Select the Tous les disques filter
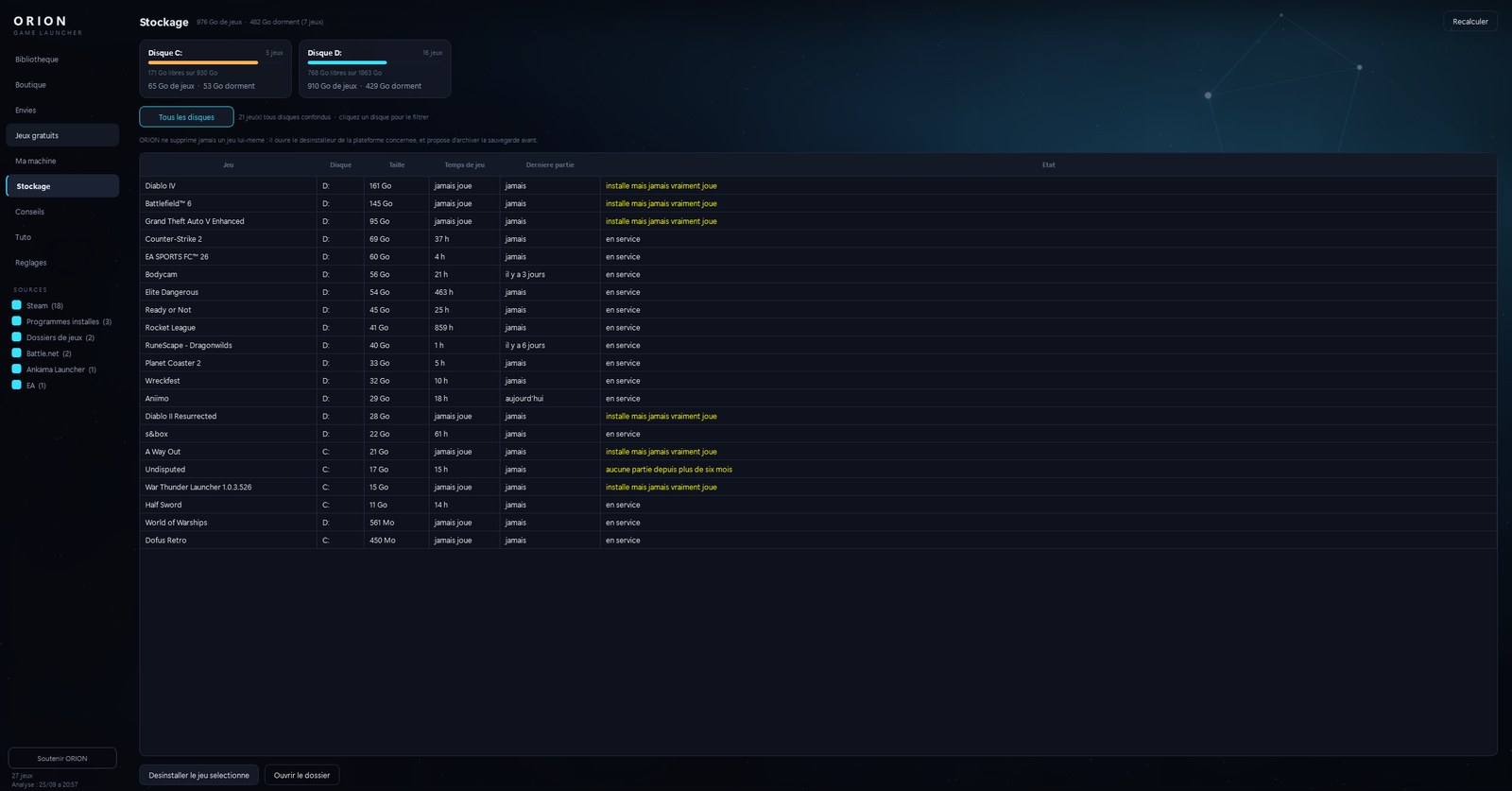This screenshot has width=1512, height=791. (x=186, y=117)
